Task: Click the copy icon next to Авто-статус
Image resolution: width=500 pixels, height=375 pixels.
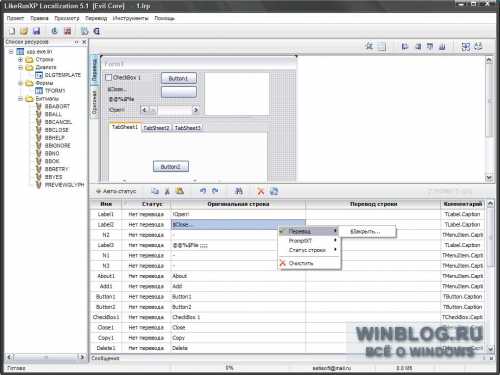Action: pyautogui.click(x=155, y=191)
